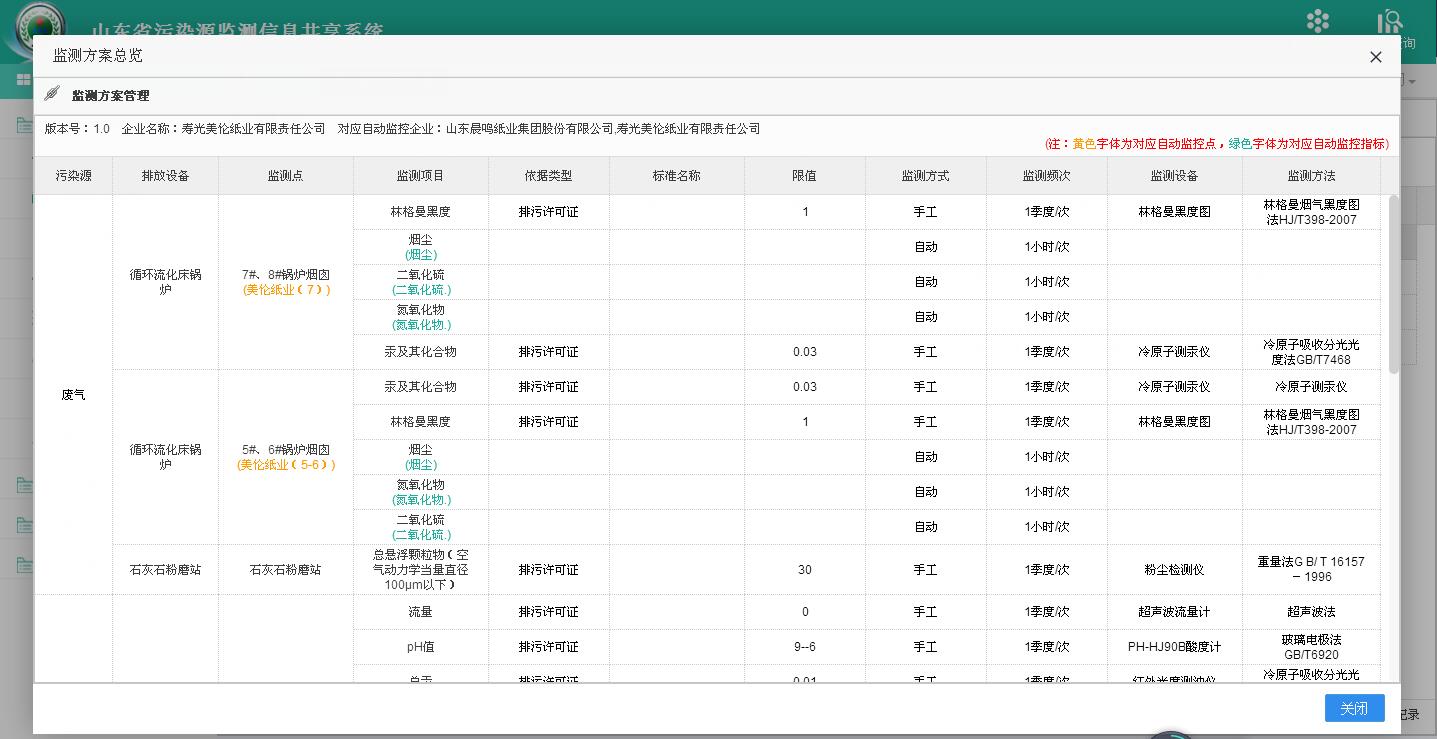The height and width of the screenshot is (739, 1437).
Task: Click the data query search icon top right
Action: [x=1390, y=19]
